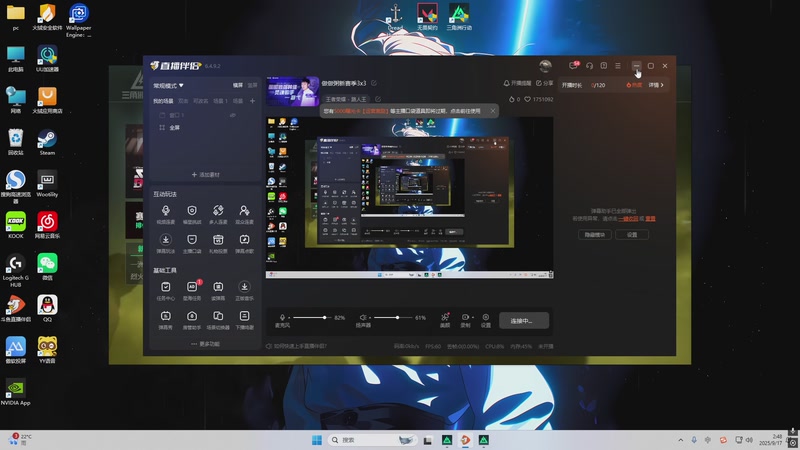Open the KOOK desktop icon

tap(16, 224)
